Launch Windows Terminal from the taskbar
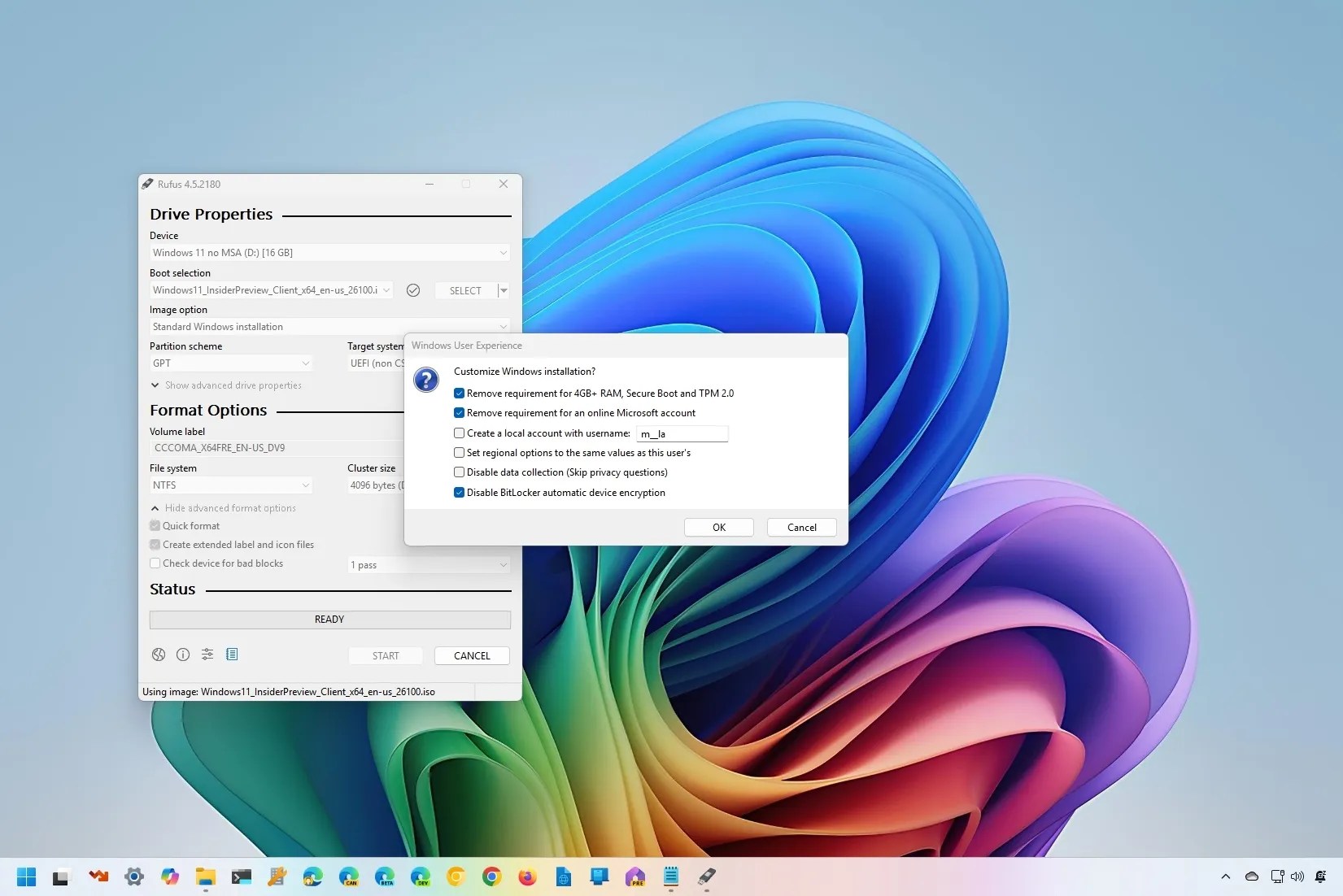The height and width of the screenshot is (896, 1343). point(241,877)
